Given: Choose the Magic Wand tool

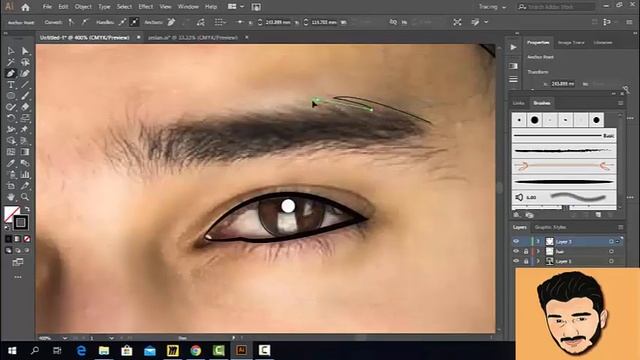Looking at the screenshot, I should (x=11, y=62).
